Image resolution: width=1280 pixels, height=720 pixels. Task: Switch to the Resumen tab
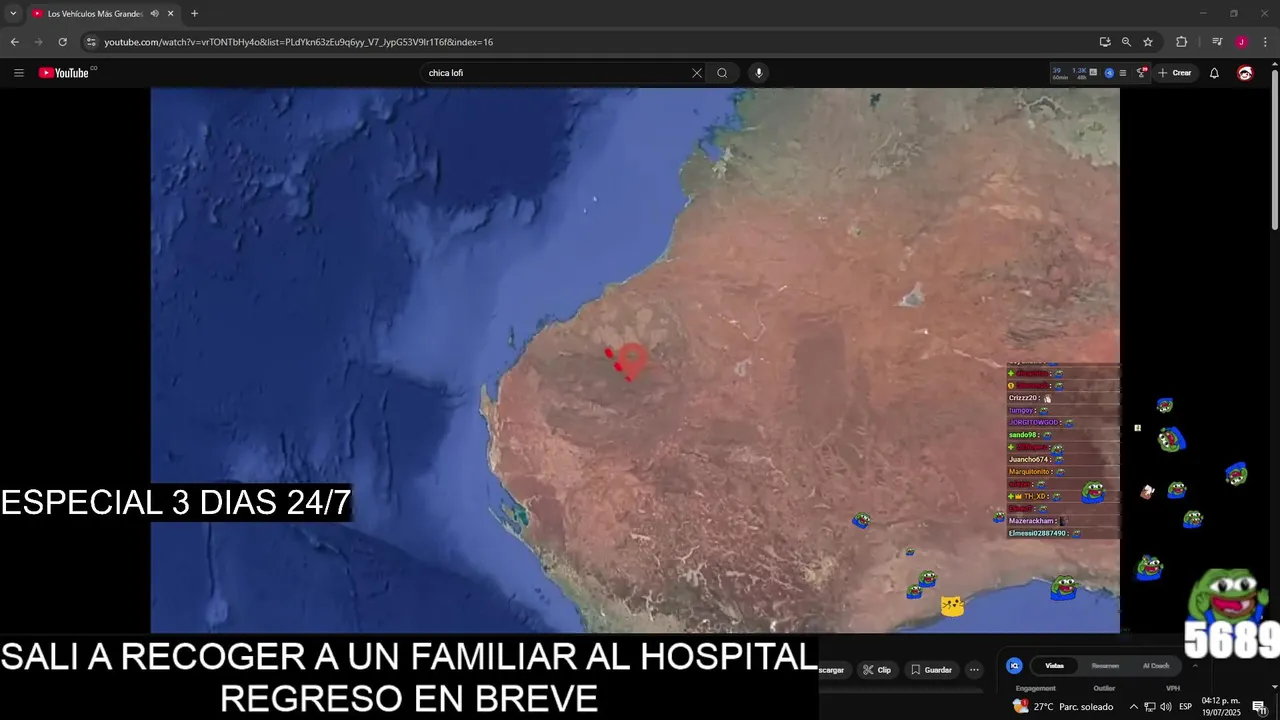pos(1105,666)
